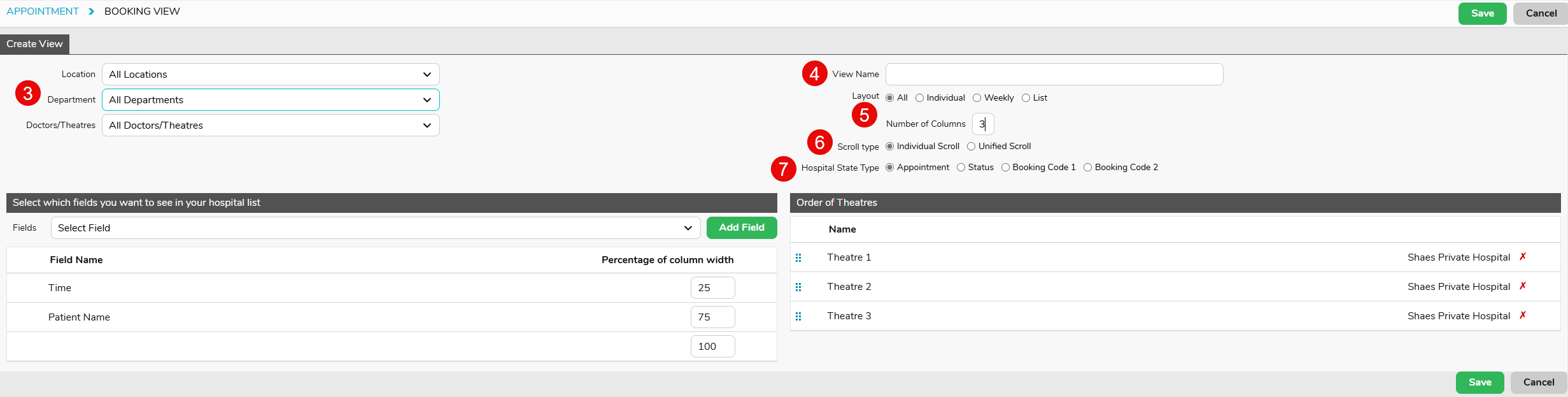The height and width of the screenshot is (397, 1568).
Task: Open the Doctors/Theatres dropdown
Action: 271,126
